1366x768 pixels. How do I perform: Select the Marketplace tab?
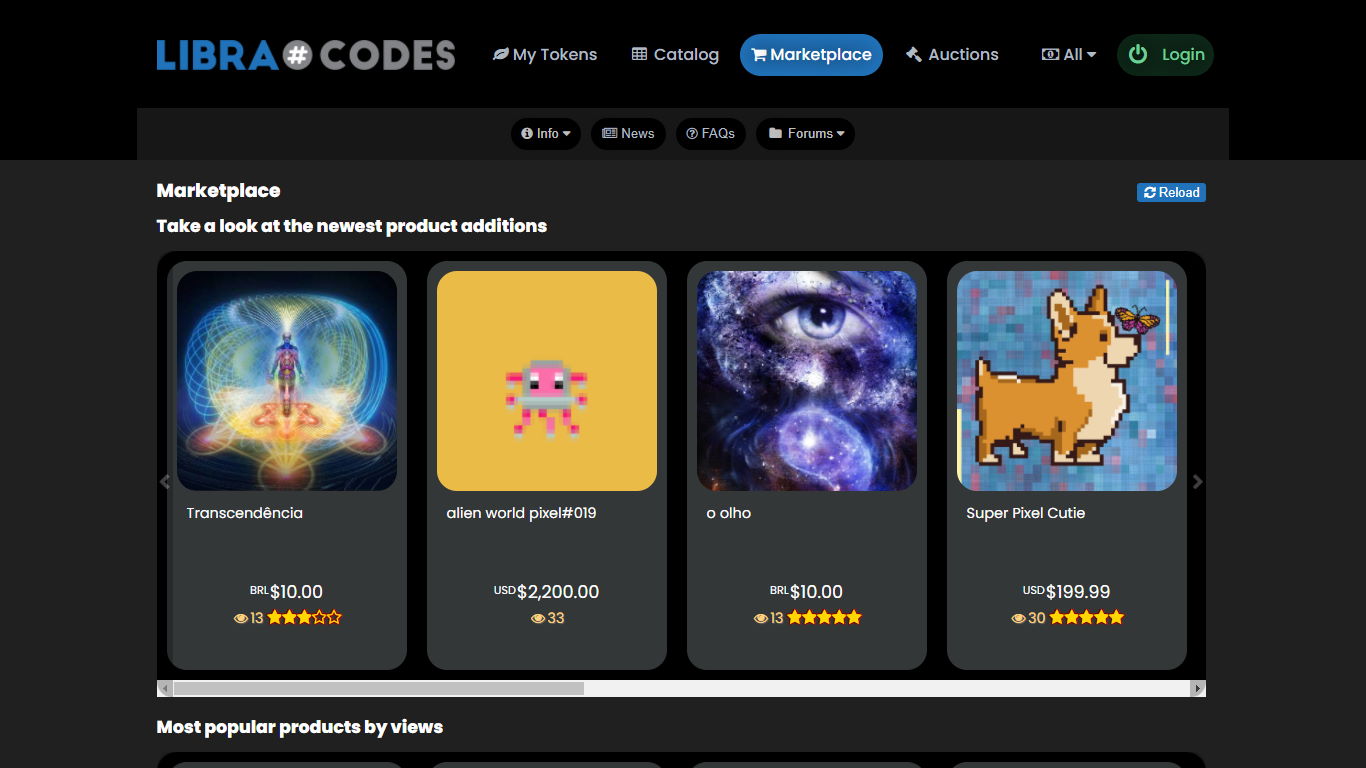coord(811,55)
